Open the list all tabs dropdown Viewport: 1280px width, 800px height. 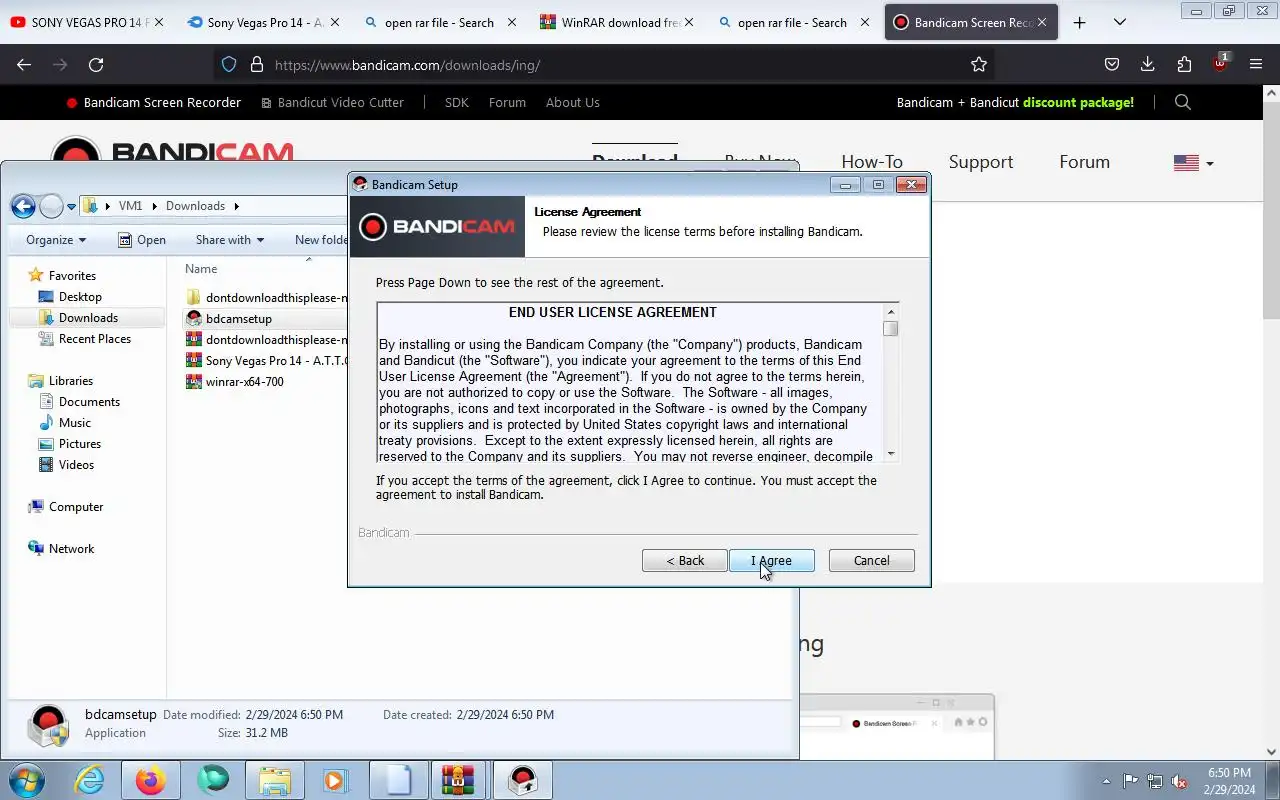click(1120, 22)
